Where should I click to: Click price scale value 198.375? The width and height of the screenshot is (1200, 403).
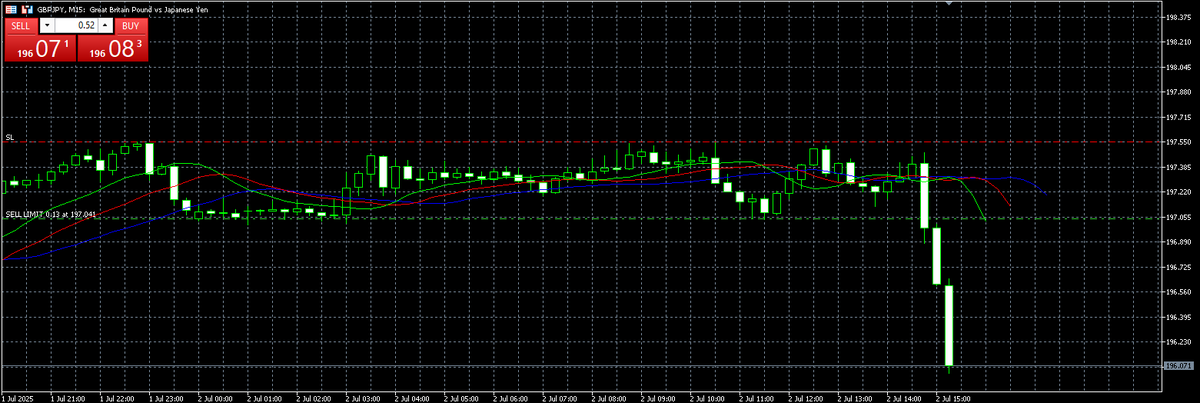pyautogui.click(x=1178, y=18)
